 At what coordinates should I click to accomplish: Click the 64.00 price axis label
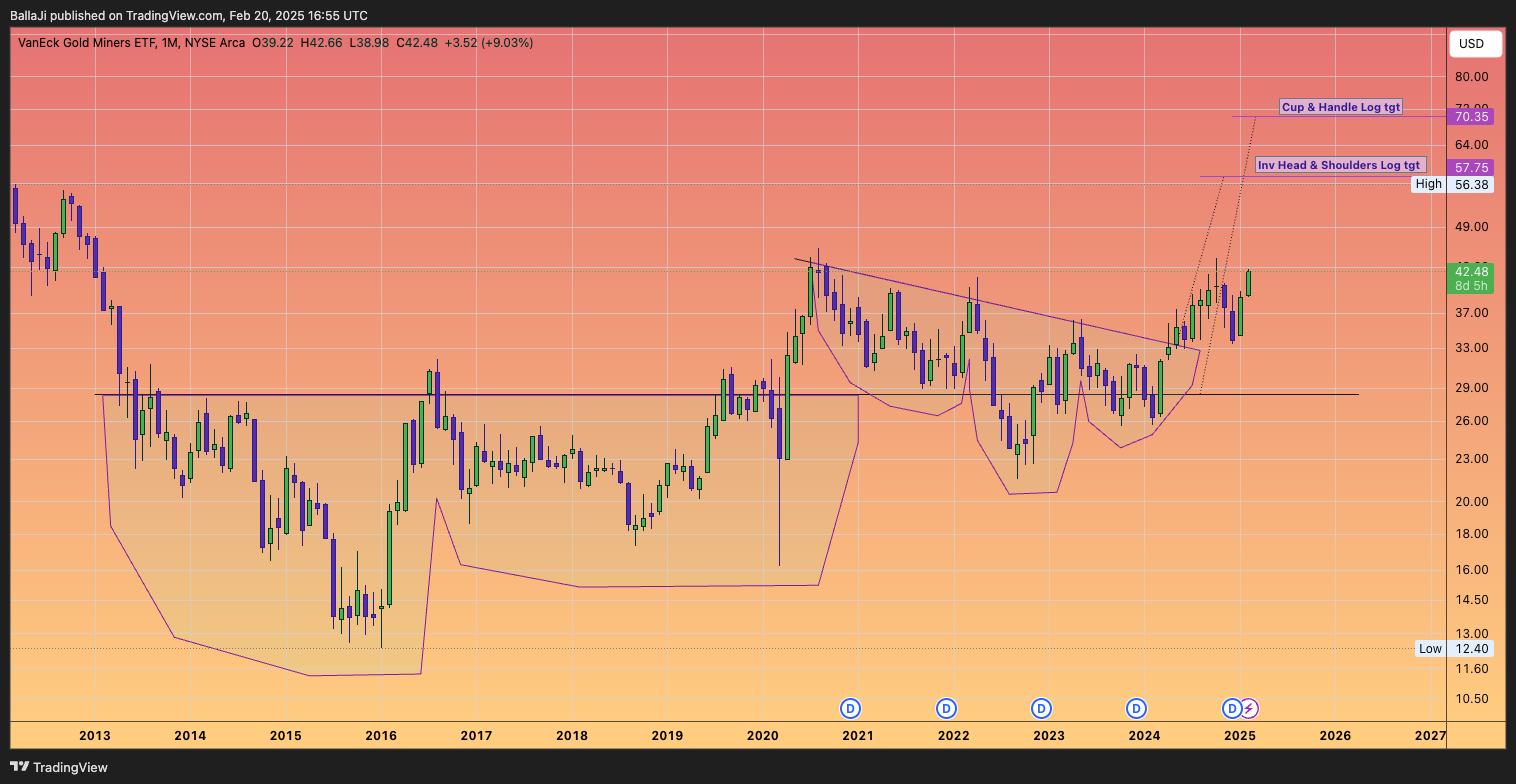point(1473,145)
